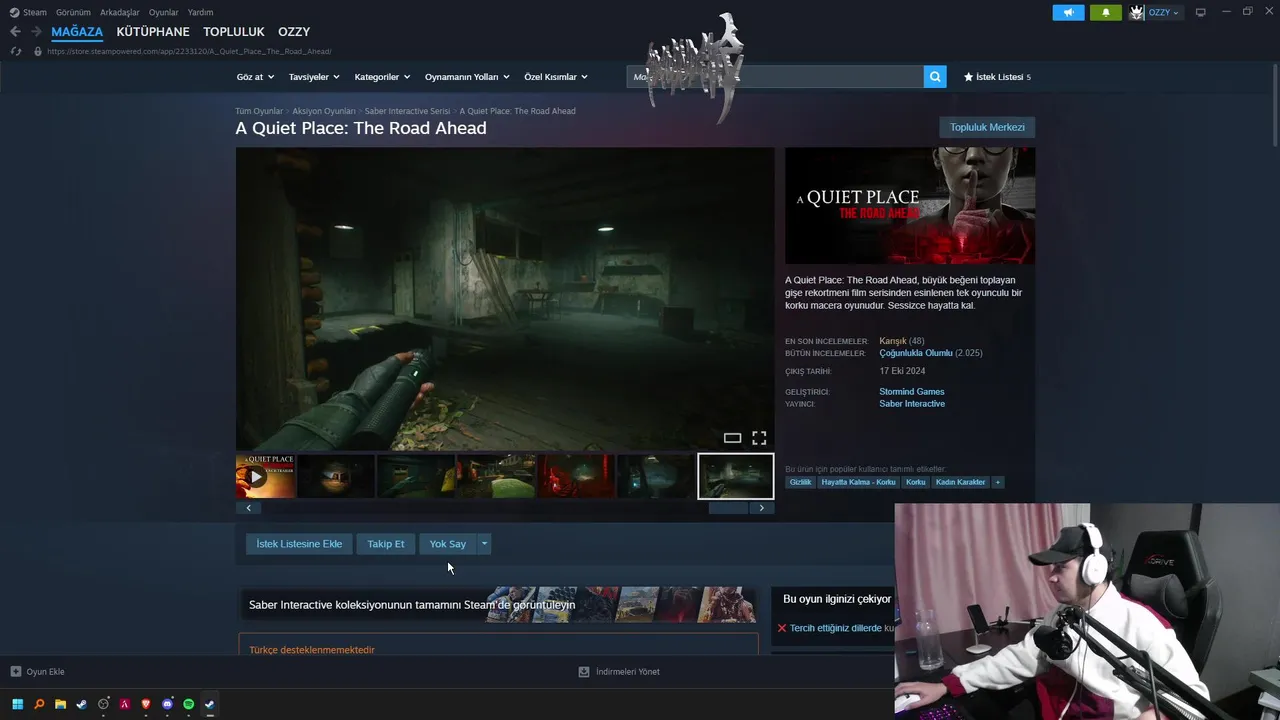Add another tag with the plus button
Screen dimensions: 1280x720
997,482
